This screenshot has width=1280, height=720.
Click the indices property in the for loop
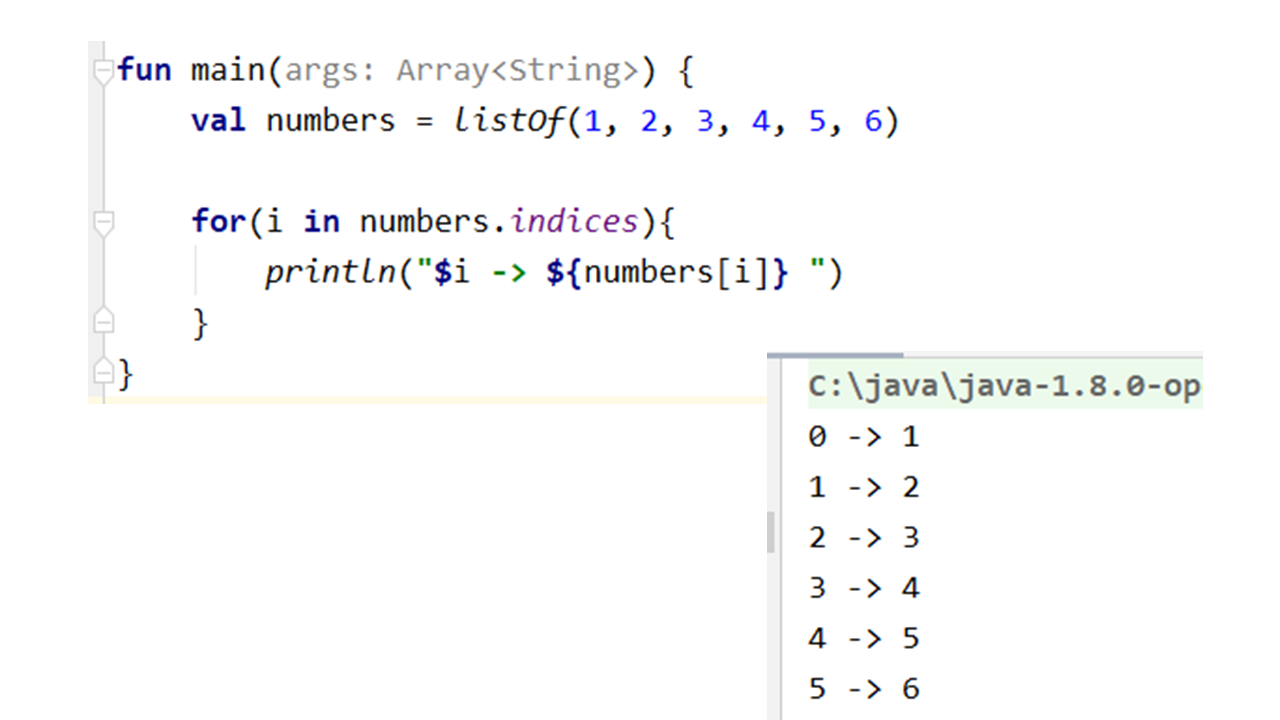coord(574,222)
